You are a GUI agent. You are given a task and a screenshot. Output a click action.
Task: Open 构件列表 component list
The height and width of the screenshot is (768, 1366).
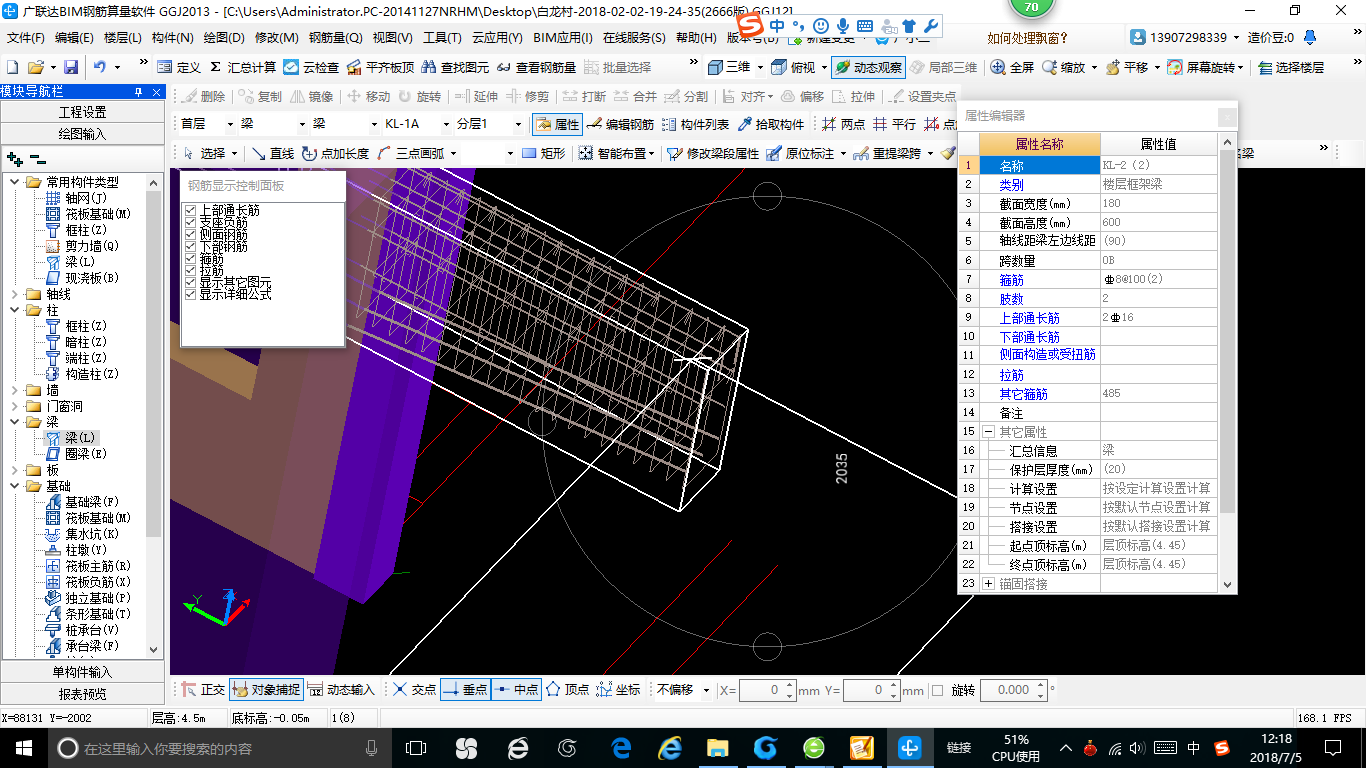(695, 124)
